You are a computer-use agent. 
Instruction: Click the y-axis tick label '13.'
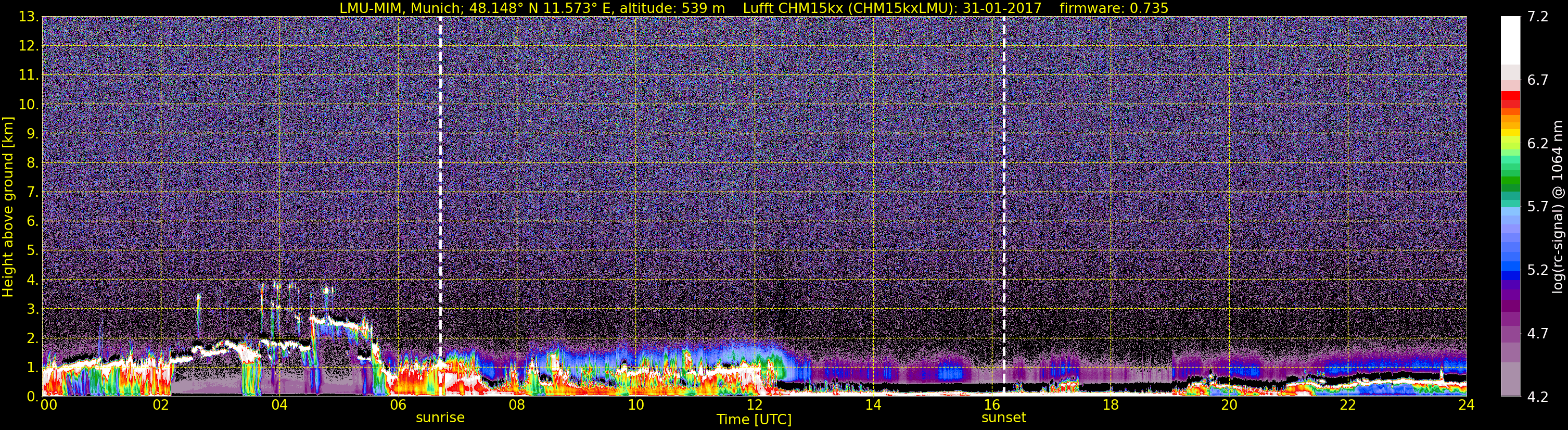tap(29, 17)
